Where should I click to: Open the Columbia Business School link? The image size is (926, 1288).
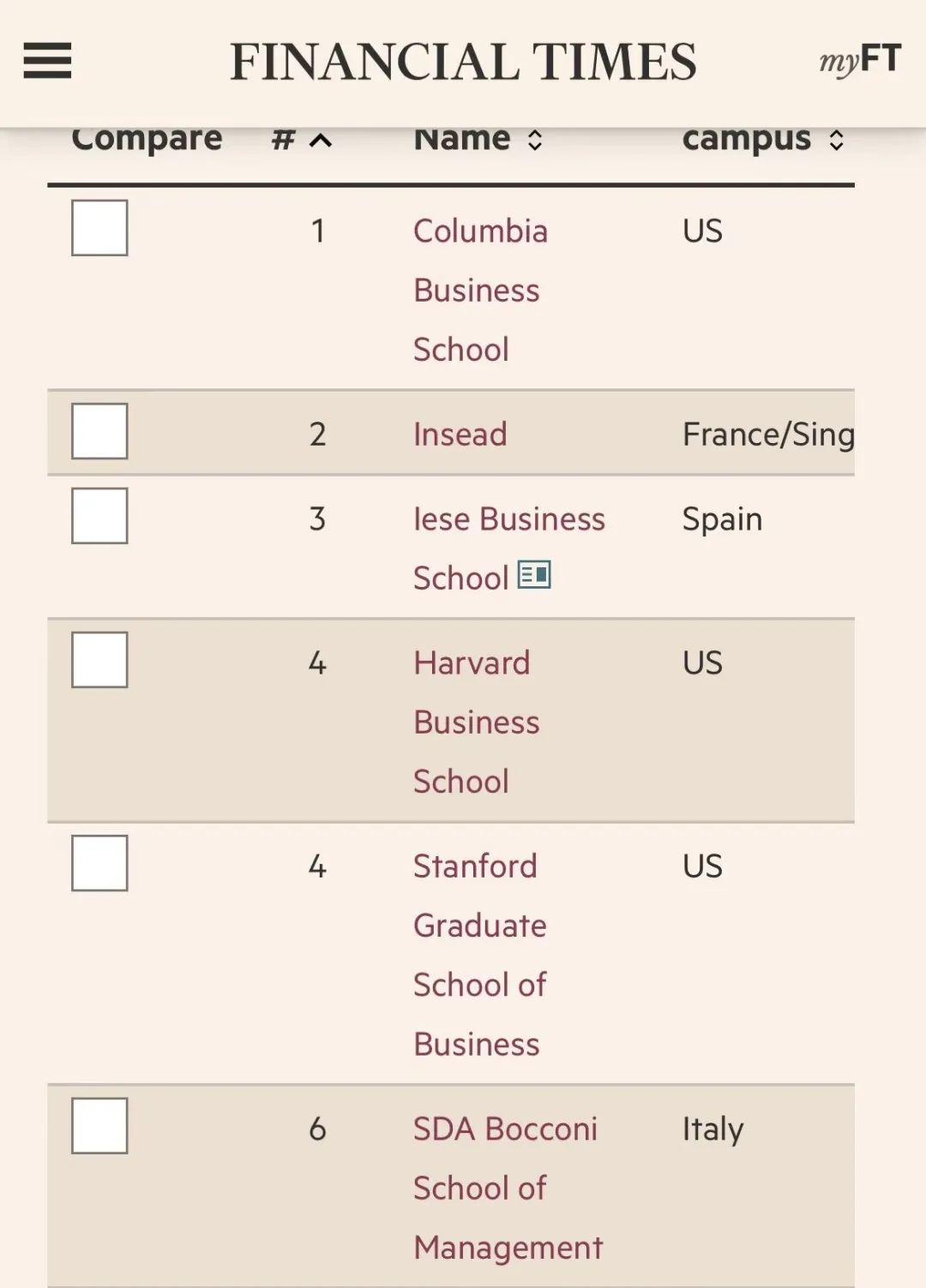pyautogui.click(x=480, y=290)
